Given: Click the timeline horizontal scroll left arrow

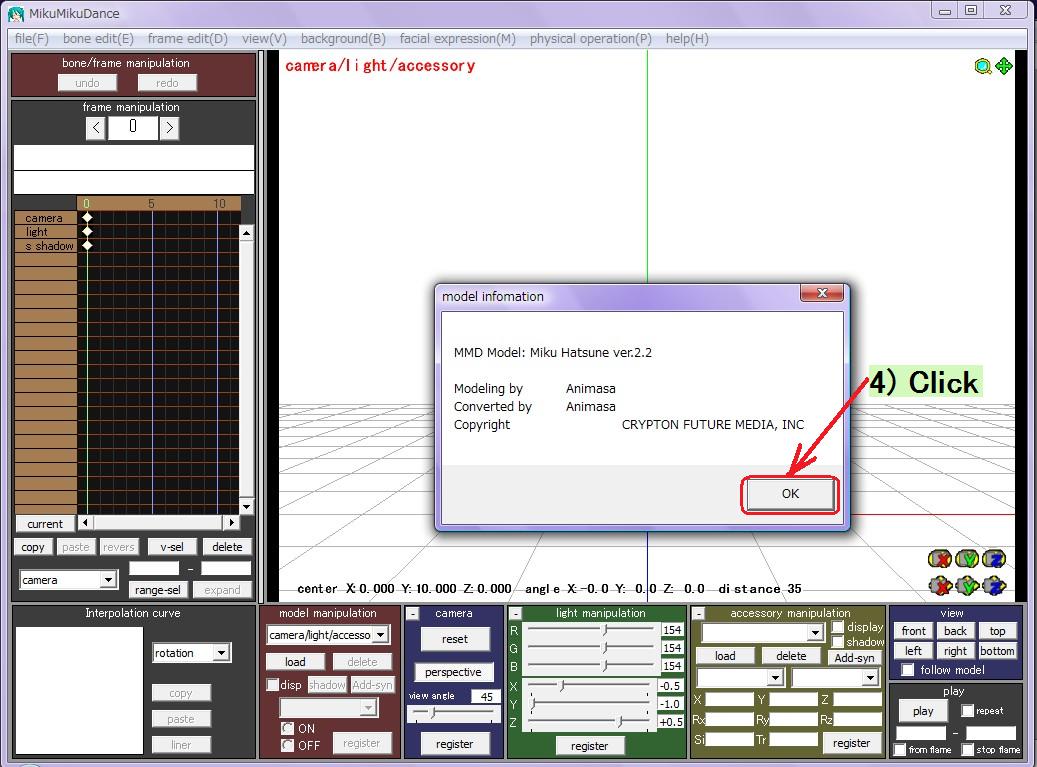Looking at the screenshot, I should (85, 522).
